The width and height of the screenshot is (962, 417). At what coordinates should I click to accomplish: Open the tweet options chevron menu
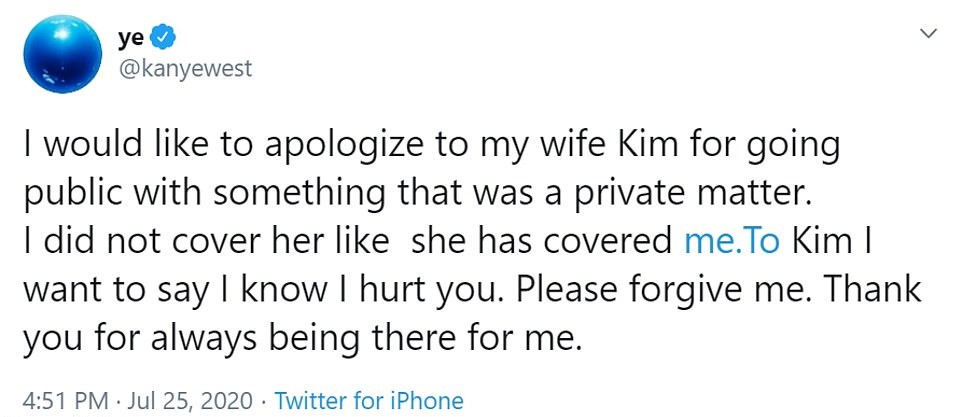pyautogui.click(x=926, y=34)
